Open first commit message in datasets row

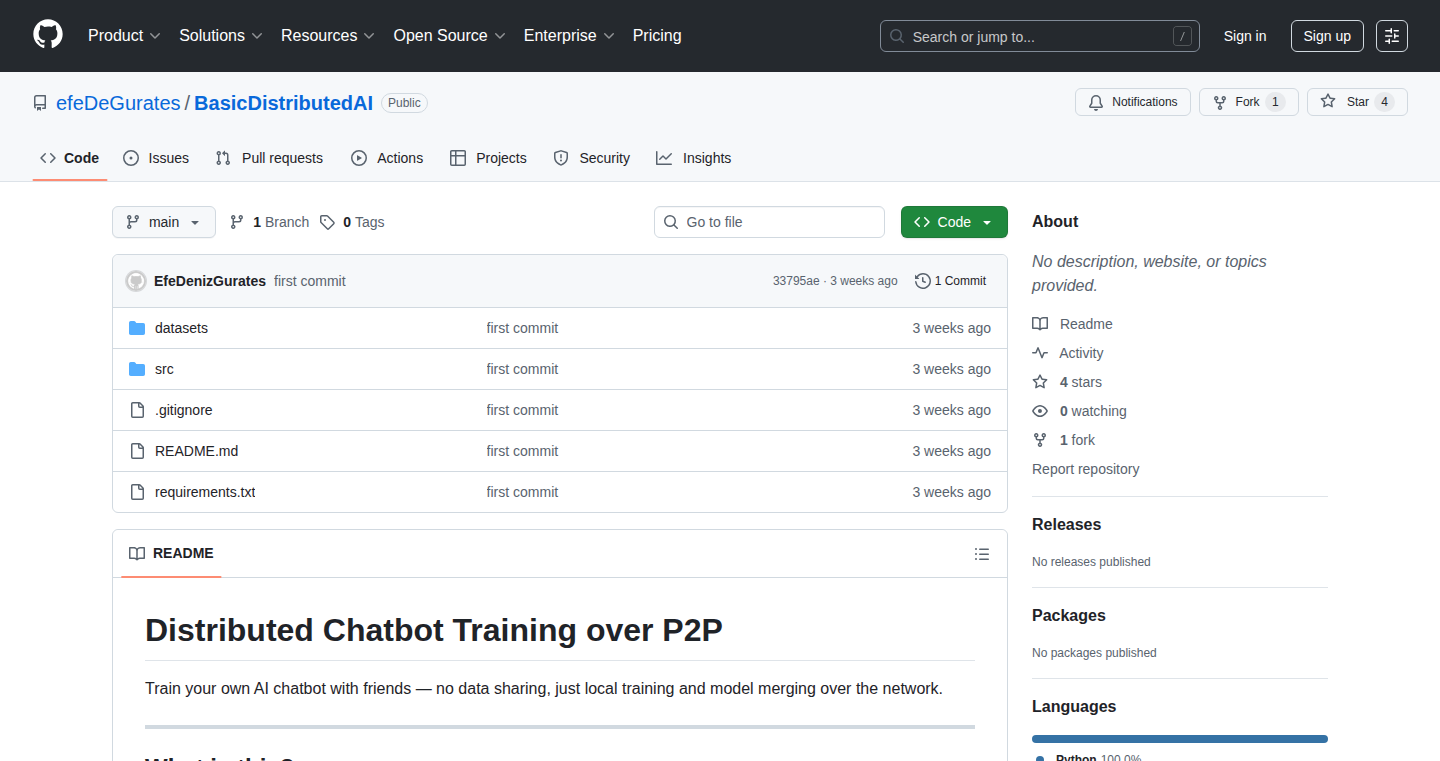click(x=522, y=328)
